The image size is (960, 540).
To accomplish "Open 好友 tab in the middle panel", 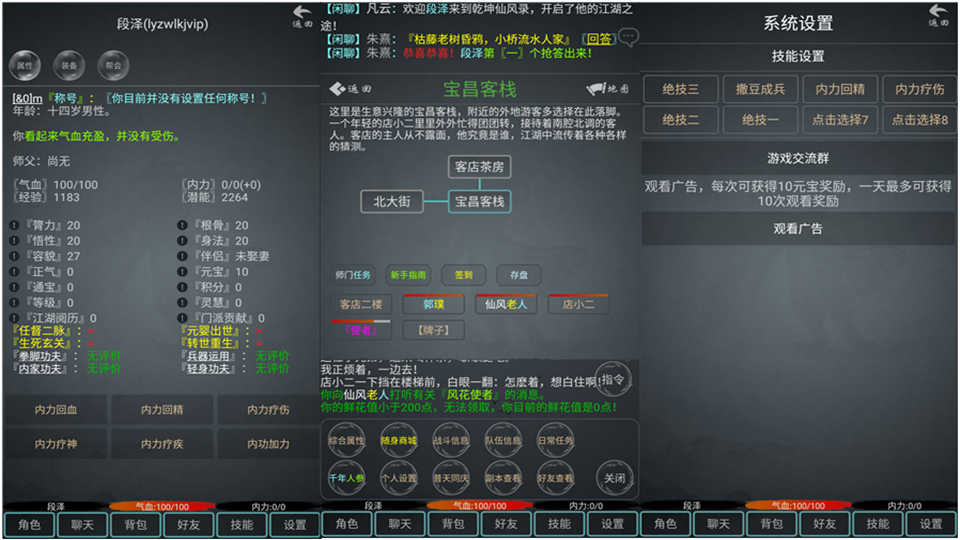I will pos(506,524).
